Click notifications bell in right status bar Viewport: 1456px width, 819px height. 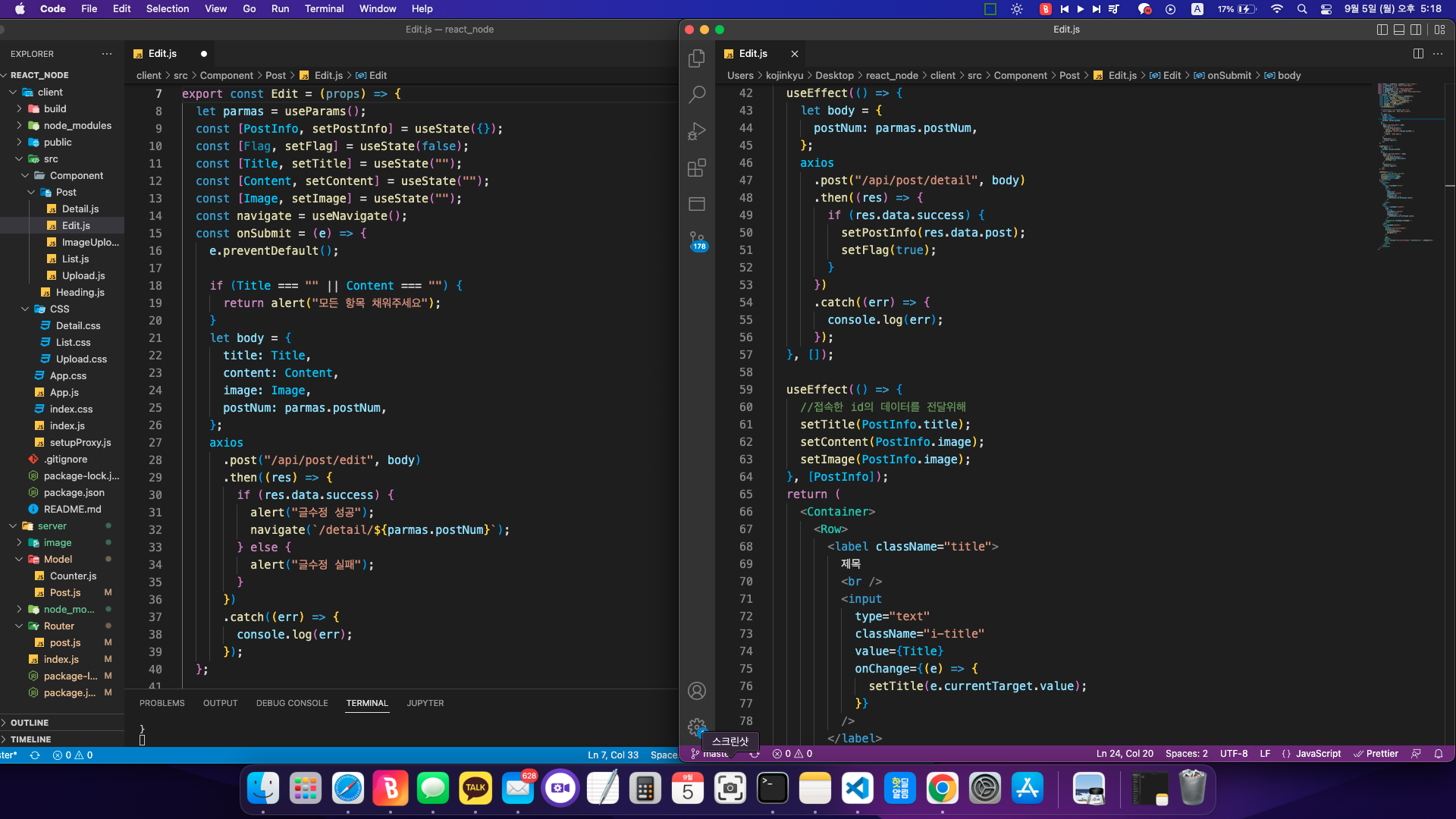click(x=1439, y=754)
